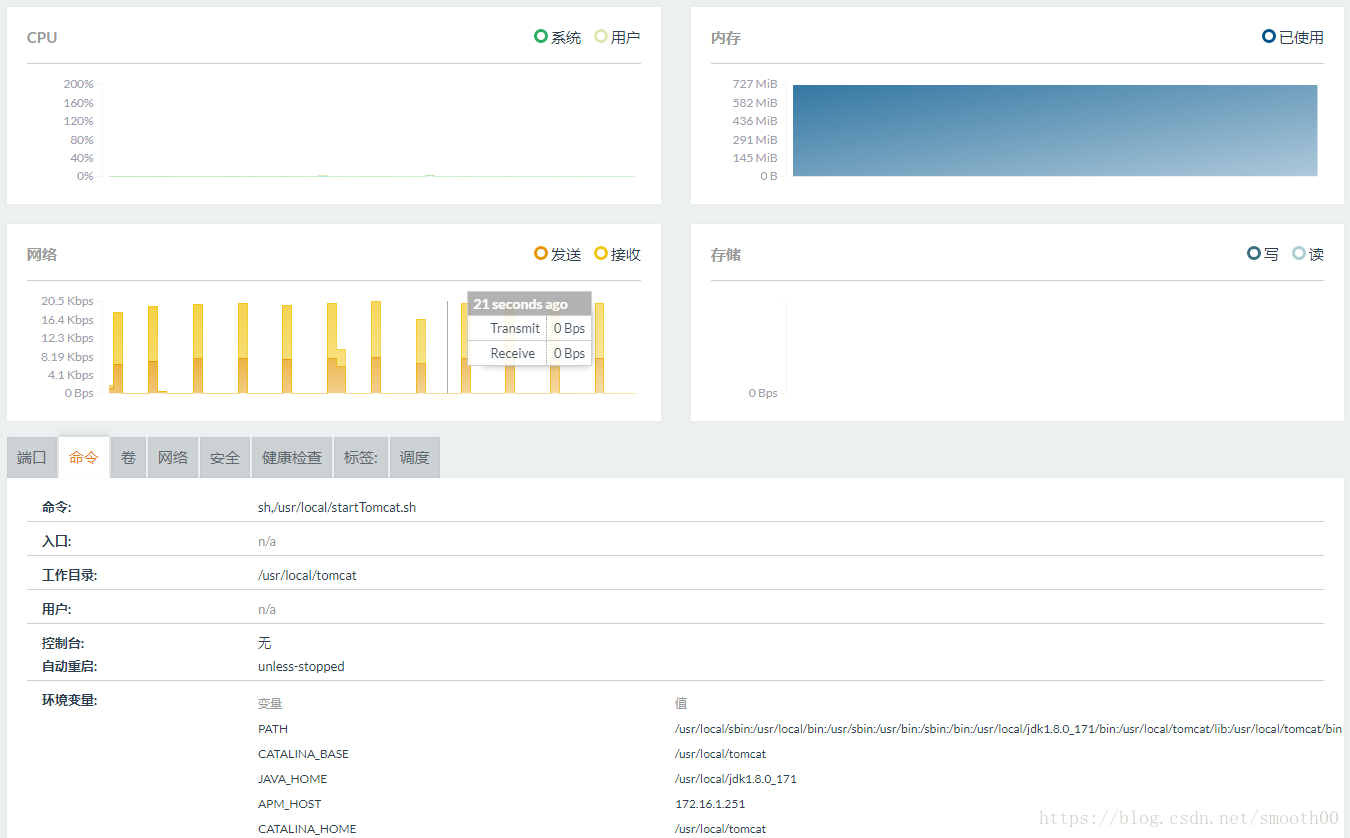1350x838 pixels.
Task: Click the 存储 chart title
Action: (726, 255)
